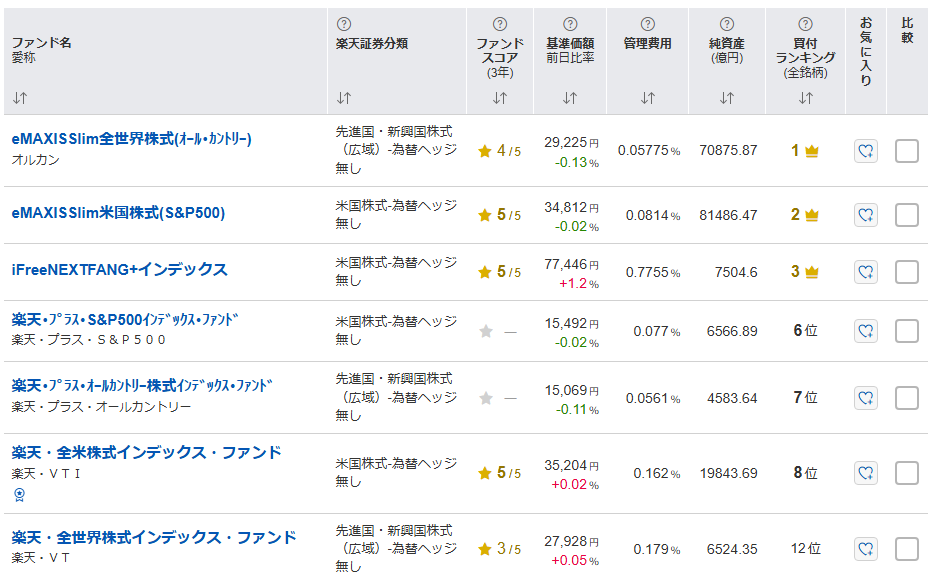Image resolution: width=933 pixels, height=581 pixels.
Task: Open 楽天・プラス・S&P500インデックス・ファンド page
Action: (x=125, y=320)
